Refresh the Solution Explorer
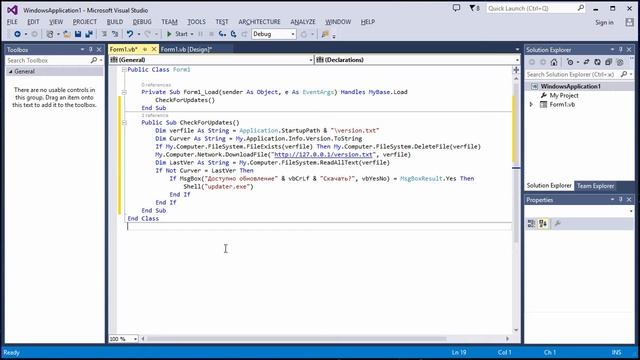The image size is (640, 360). pos(598,62)
